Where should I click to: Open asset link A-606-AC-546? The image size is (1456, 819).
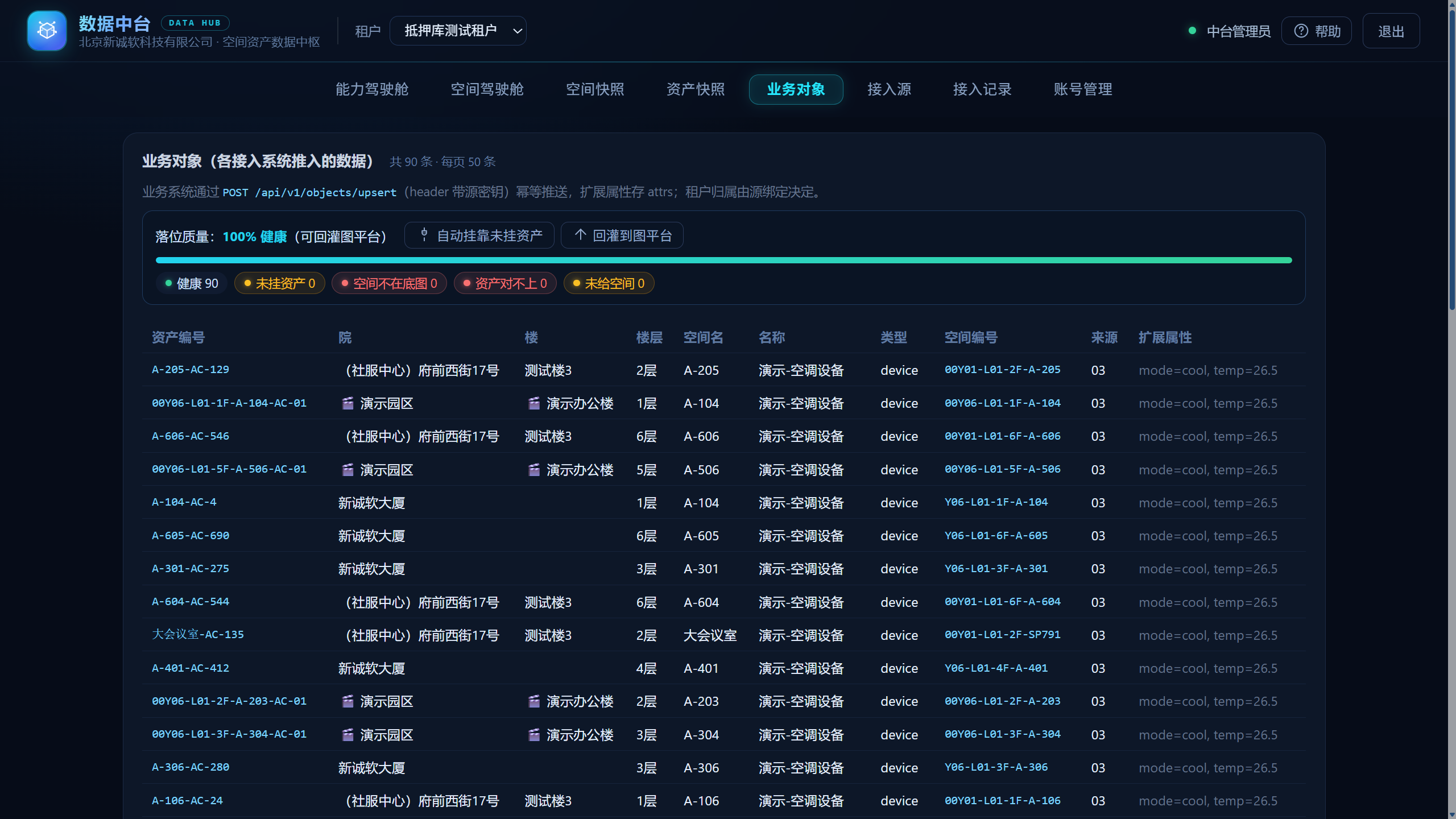point(191,436)
